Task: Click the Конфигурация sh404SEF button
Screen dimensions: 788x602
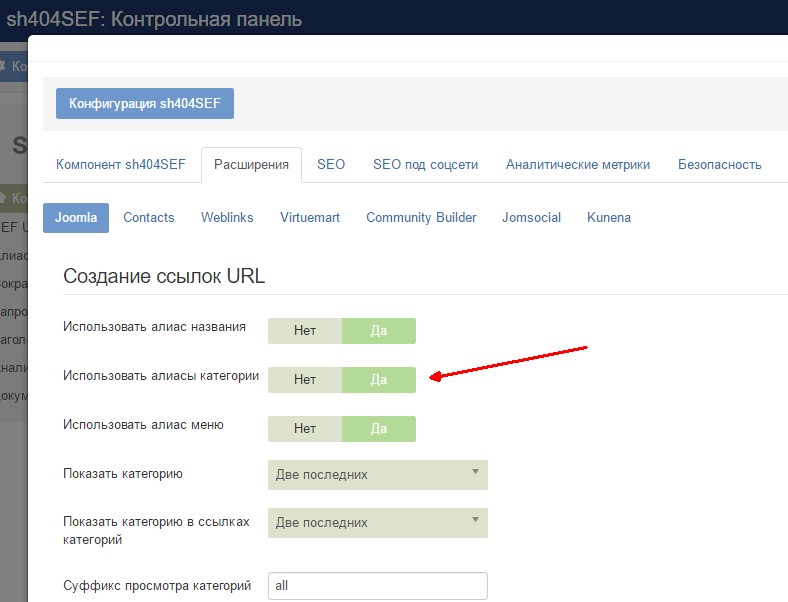Action: click(145, 103)
